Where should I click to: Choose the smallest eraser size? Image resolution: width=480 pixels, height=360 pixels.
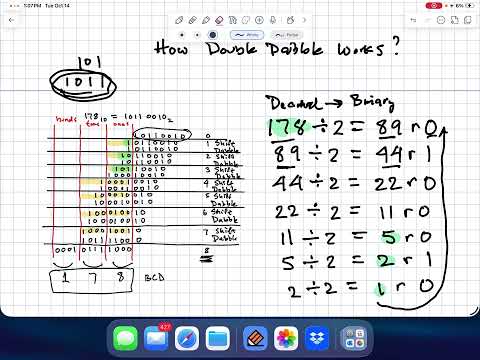(x=182, y=35)
